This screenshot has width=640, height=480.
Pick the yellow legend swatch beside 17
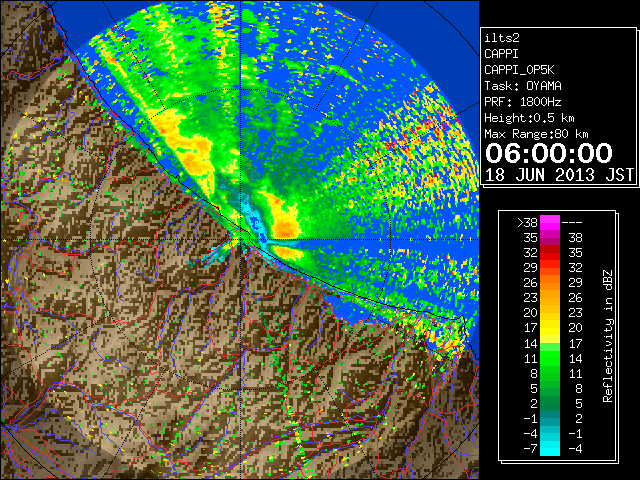click(x=550, y=328)
